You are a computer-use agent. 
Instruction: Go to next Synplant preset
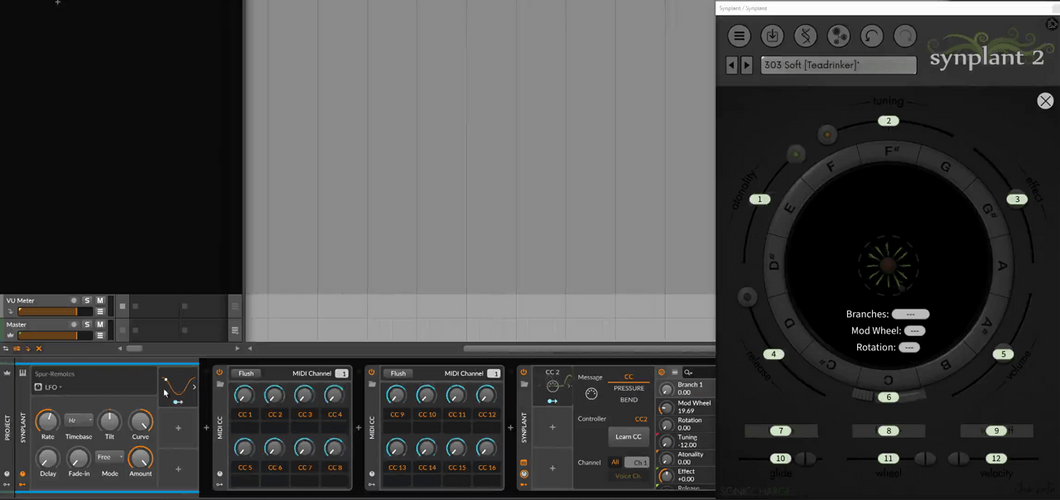pyautogui.click(x=746, y=66)
